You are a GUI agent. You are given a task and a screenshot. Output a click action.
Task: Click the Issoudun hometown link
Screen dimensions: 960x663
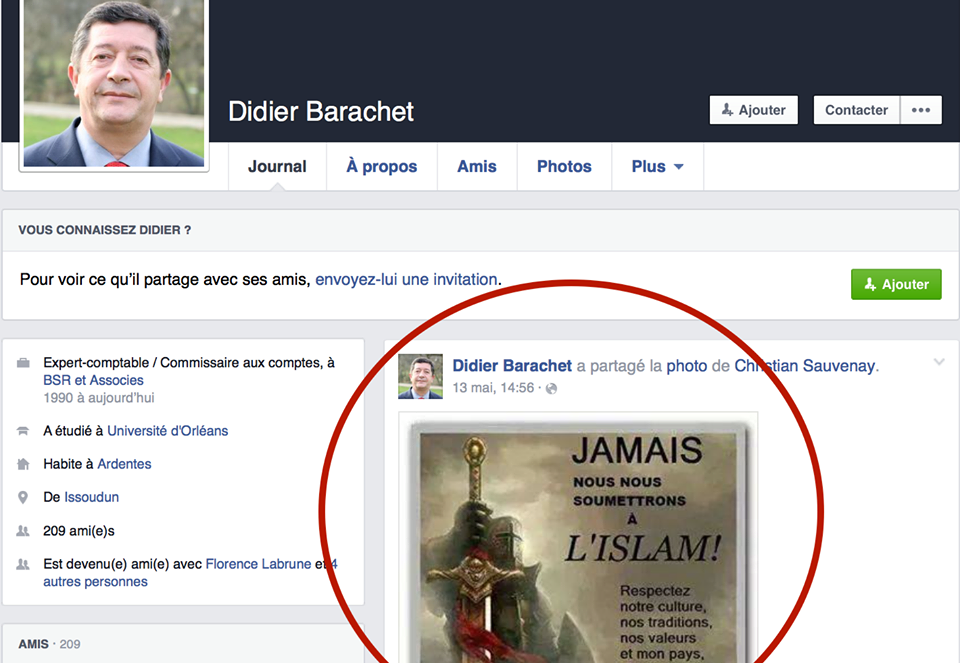click(x=91, y=497)
